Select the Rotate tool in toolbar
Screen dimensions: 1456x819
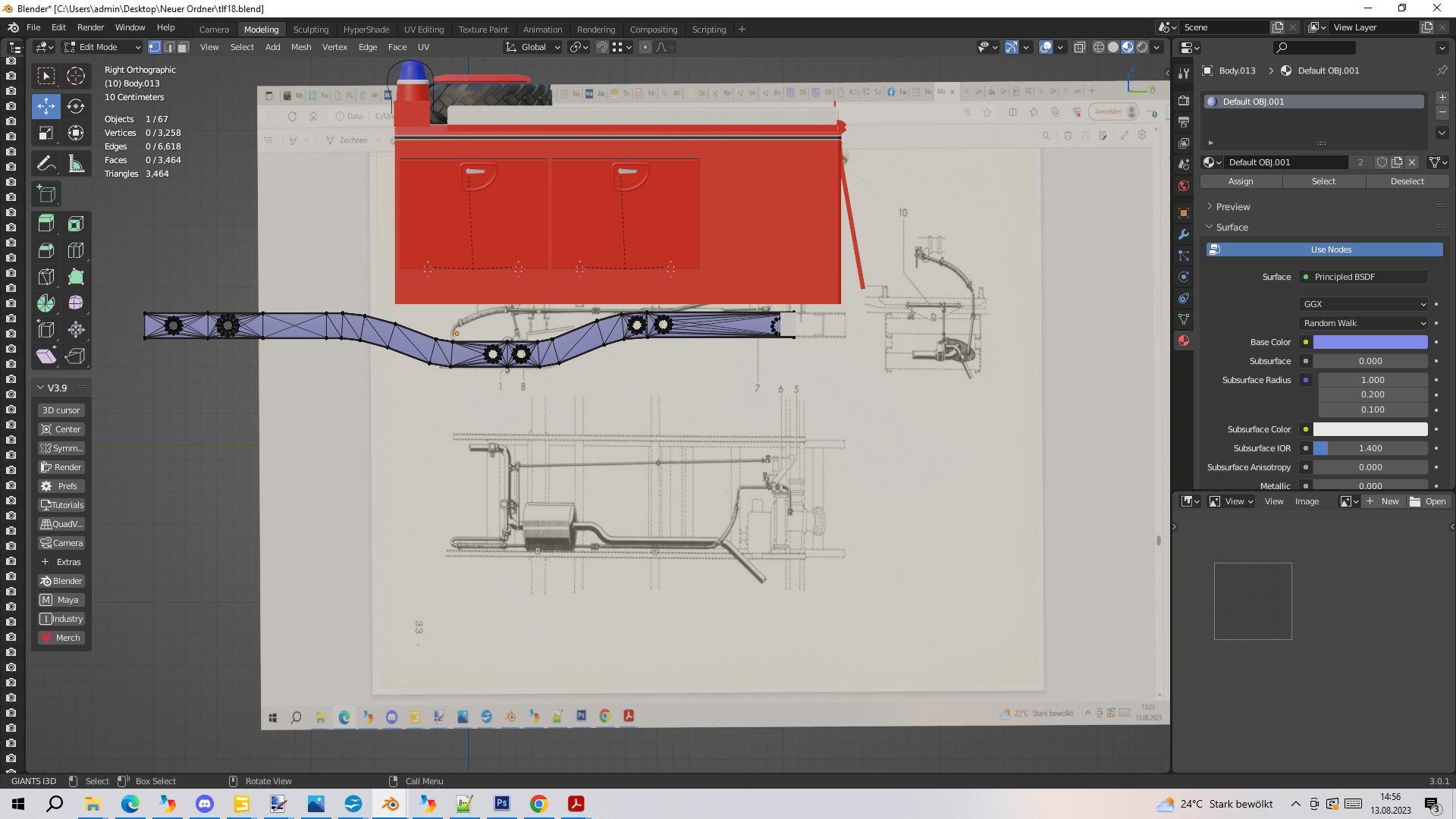click(76, 106)
